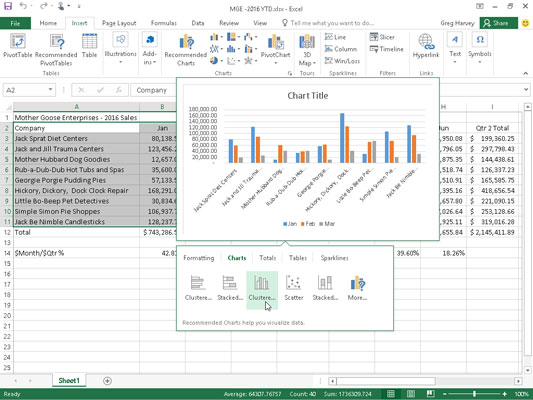Viewport: 533px width, 400px height.
Task: Switch to Normal view in status bar
Action: click(391, 394)
